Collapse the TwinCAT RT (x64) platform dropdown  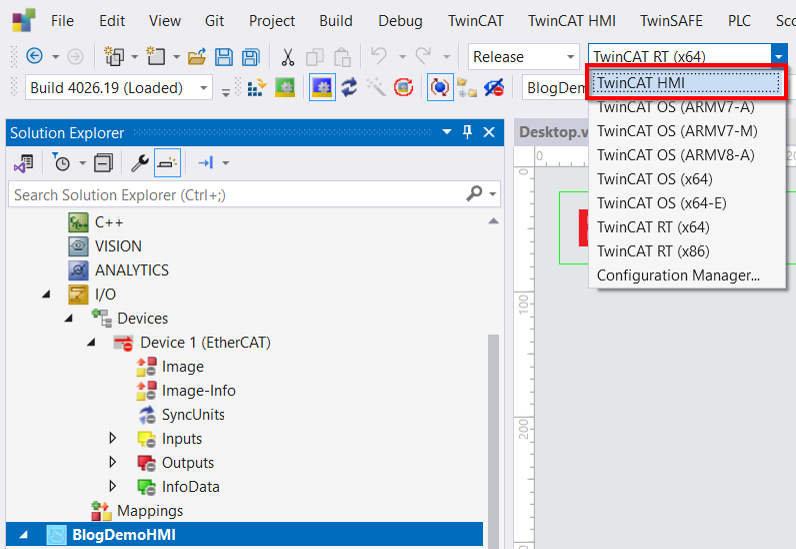779,56
